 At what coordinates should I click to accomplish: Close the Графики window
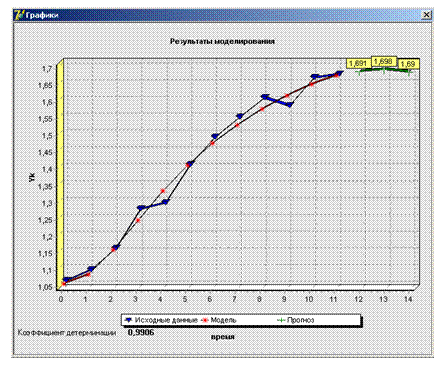pos(426,15)
